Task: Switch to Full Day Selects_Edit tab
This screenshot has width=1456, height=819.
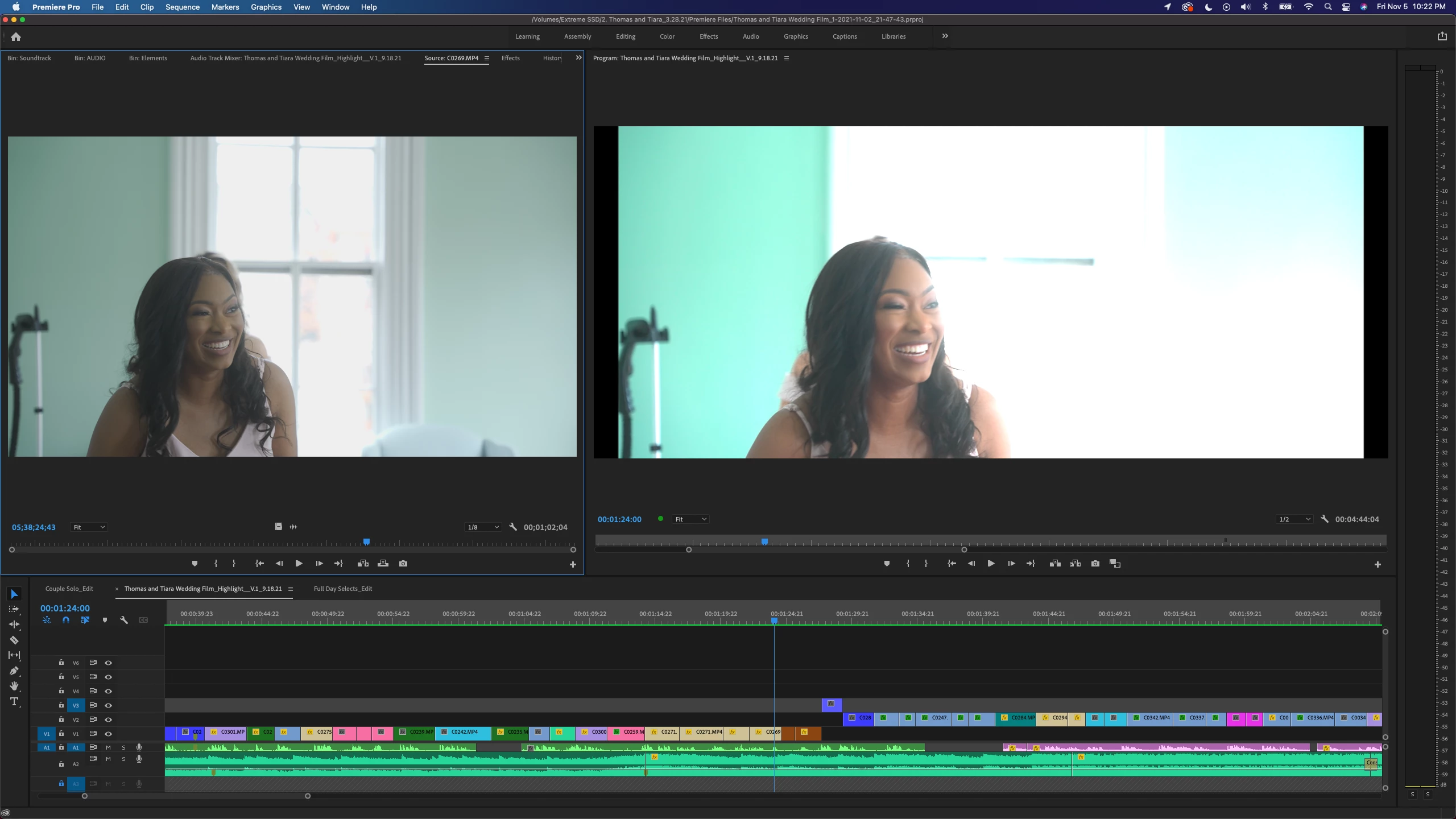Action: 342,589
